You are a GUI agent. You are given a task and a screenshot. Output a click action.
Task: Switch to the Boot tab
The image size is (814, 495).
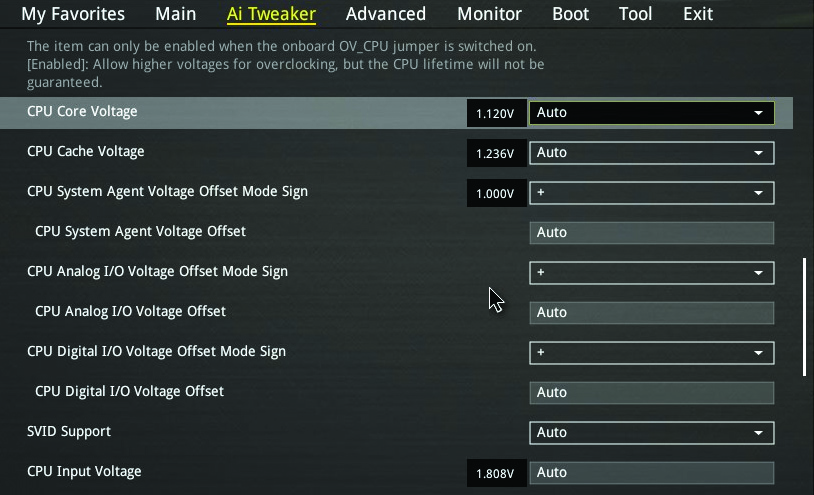pos(570,14)
